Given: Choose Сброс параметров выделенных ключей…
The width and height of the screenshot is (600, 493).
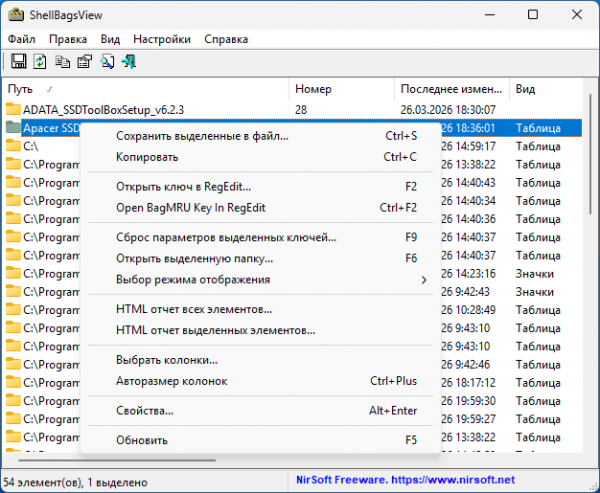Looking at the screenshot, I should tap(260, 237).
